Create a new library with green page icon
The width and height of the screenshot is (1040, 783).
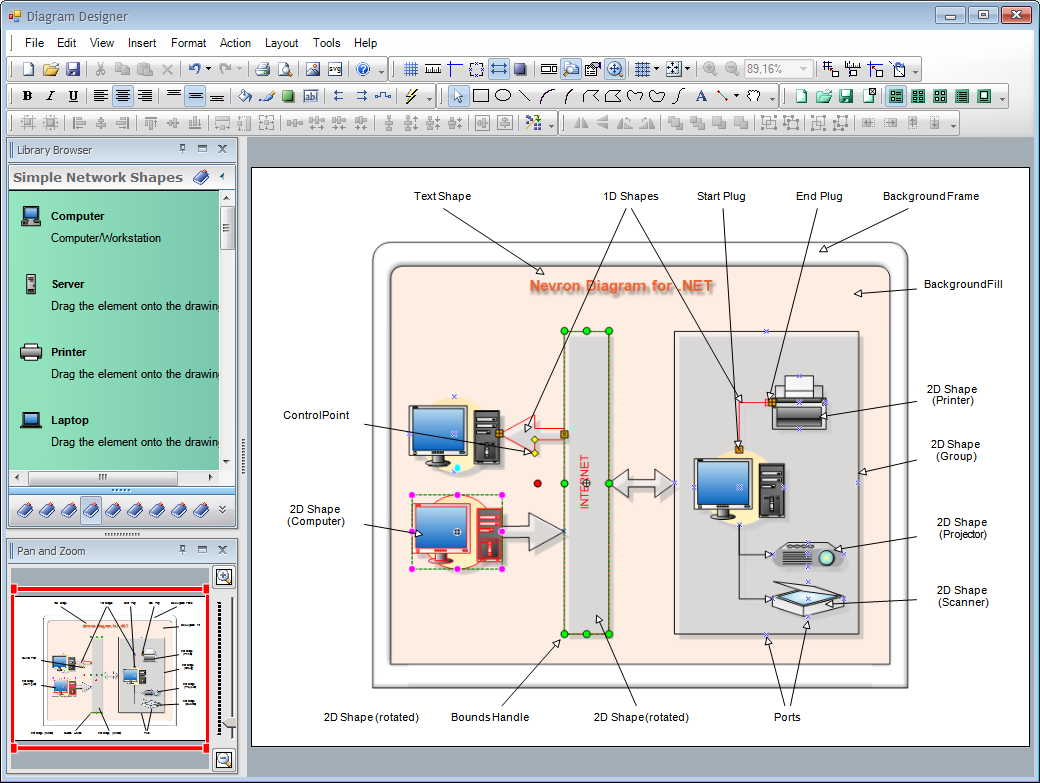click(801, 96)
